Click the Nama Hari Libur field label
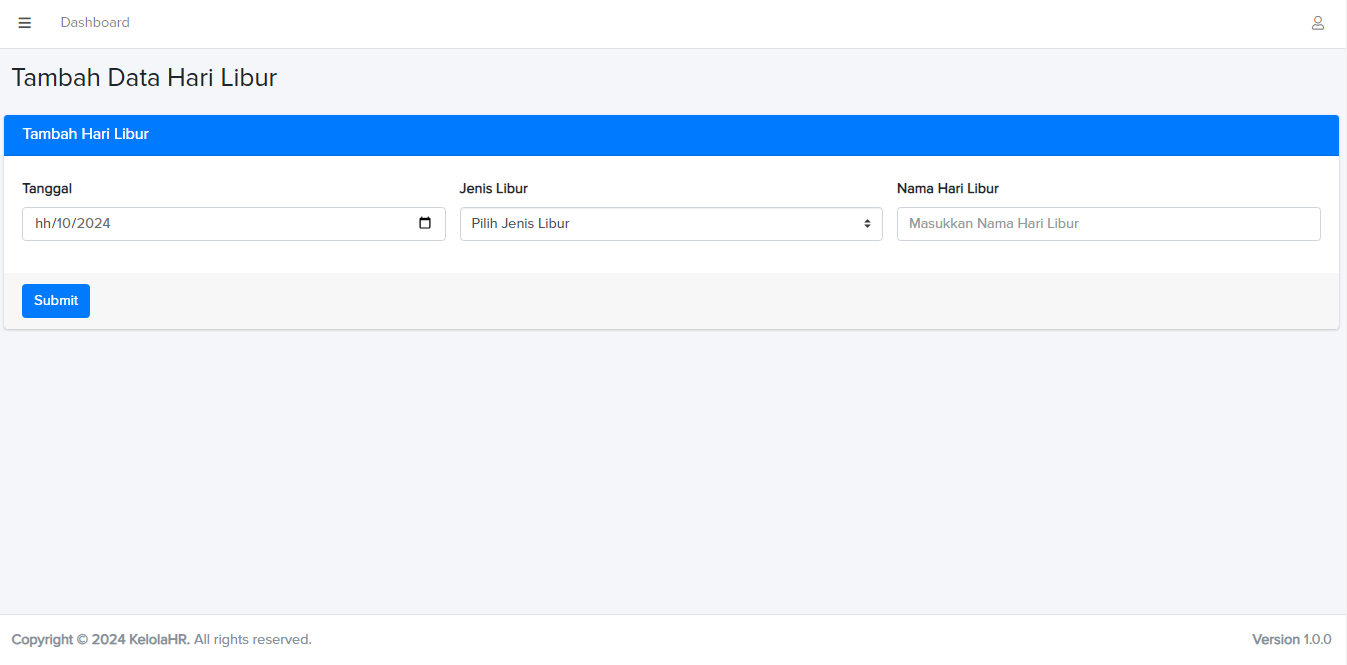This screenshot has height=665, width=1347. coord(947,188)
